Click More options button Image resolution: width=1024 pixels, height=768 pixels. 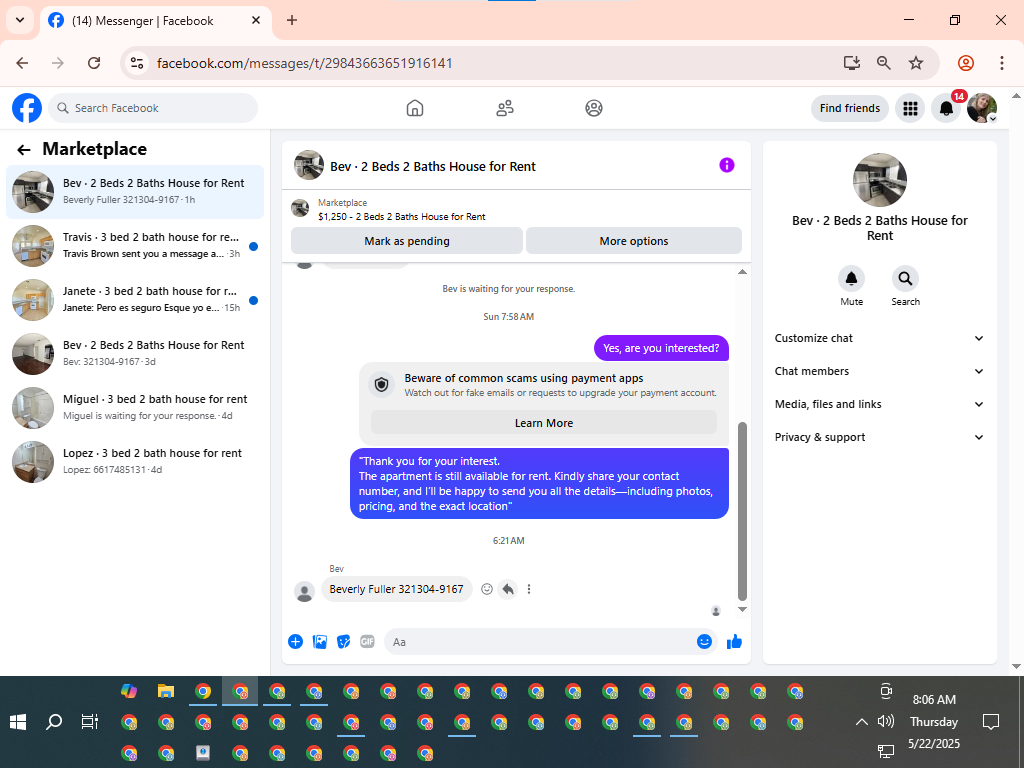pos(633,241)
